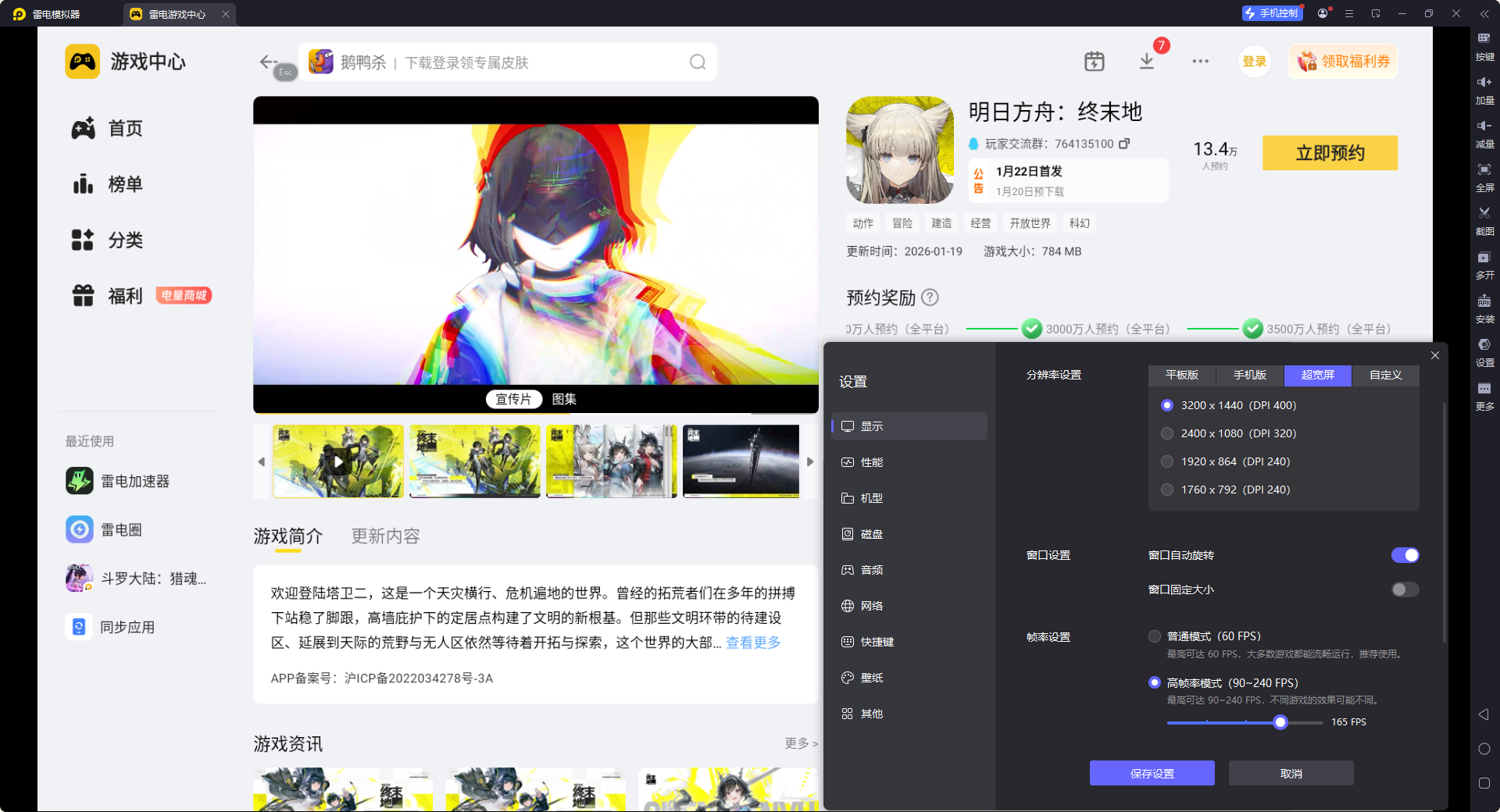The width and height of the screenshot is (1500, 812).
Task: Show next screenshots with right arrow
Action: [x=810, y=461]
